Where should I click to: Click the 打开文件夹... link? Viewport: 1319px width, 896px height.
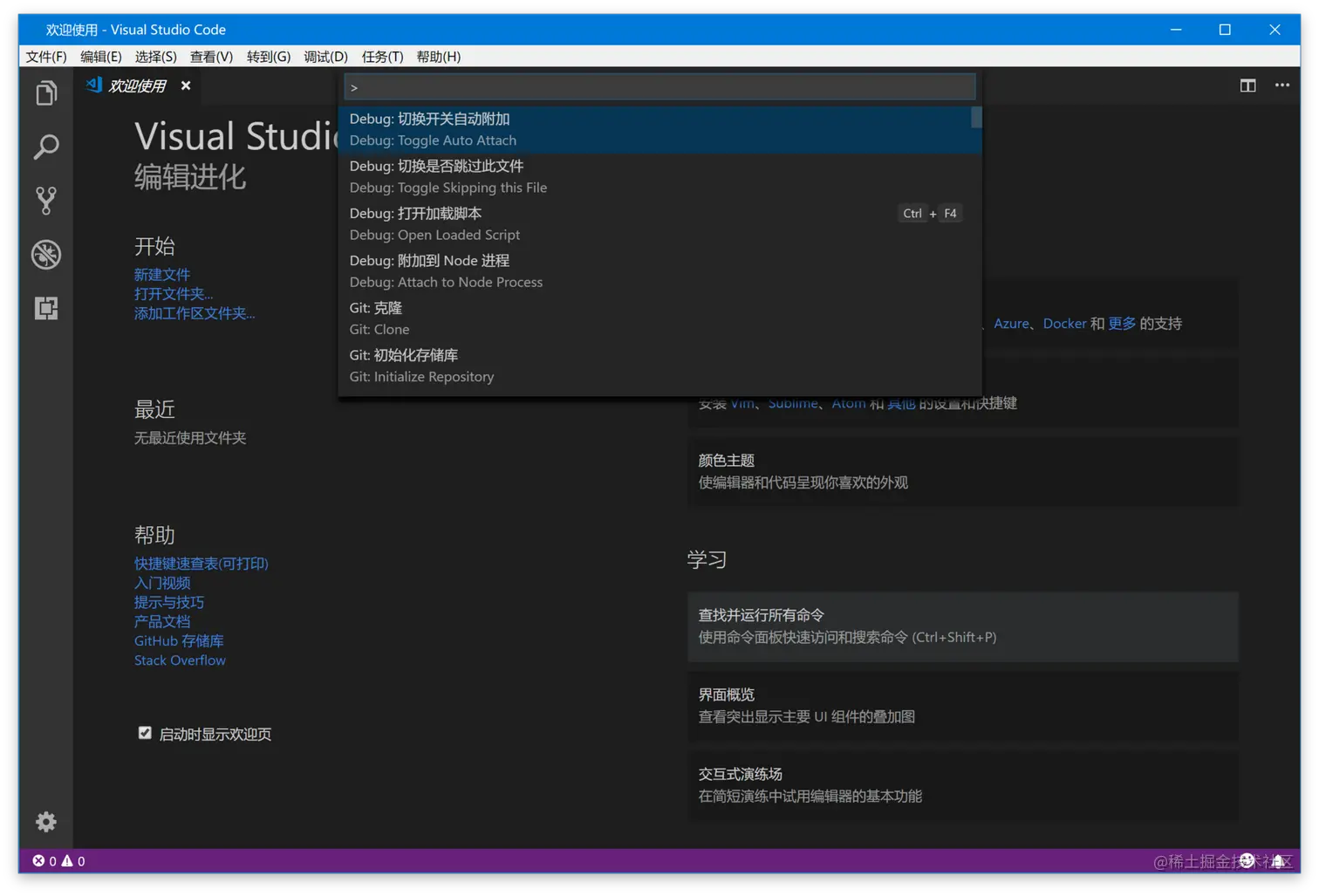point(174,294)
